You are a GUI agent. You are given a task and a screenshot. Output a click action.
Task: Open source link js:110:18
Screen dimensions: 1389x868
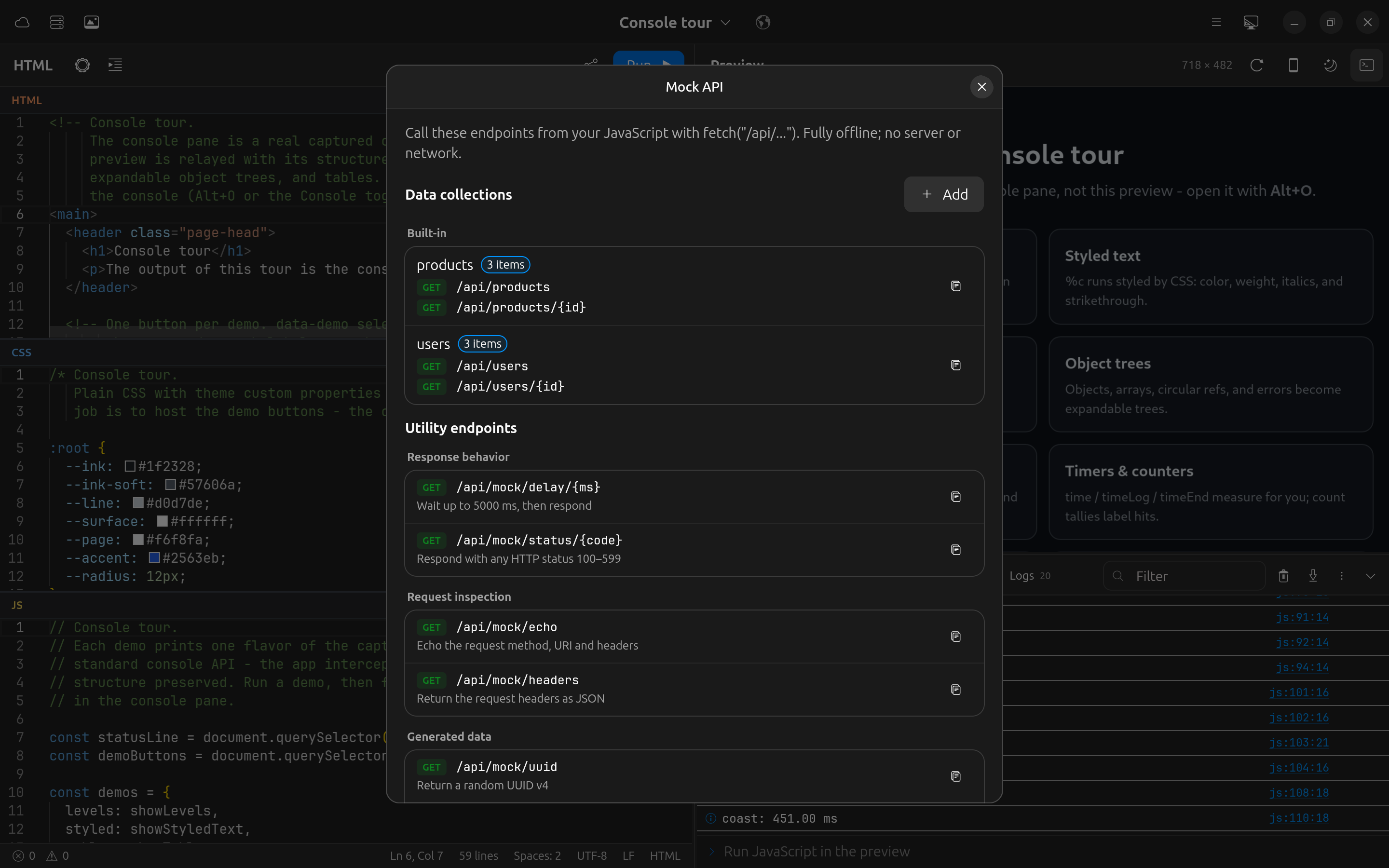pos(1299,818)
